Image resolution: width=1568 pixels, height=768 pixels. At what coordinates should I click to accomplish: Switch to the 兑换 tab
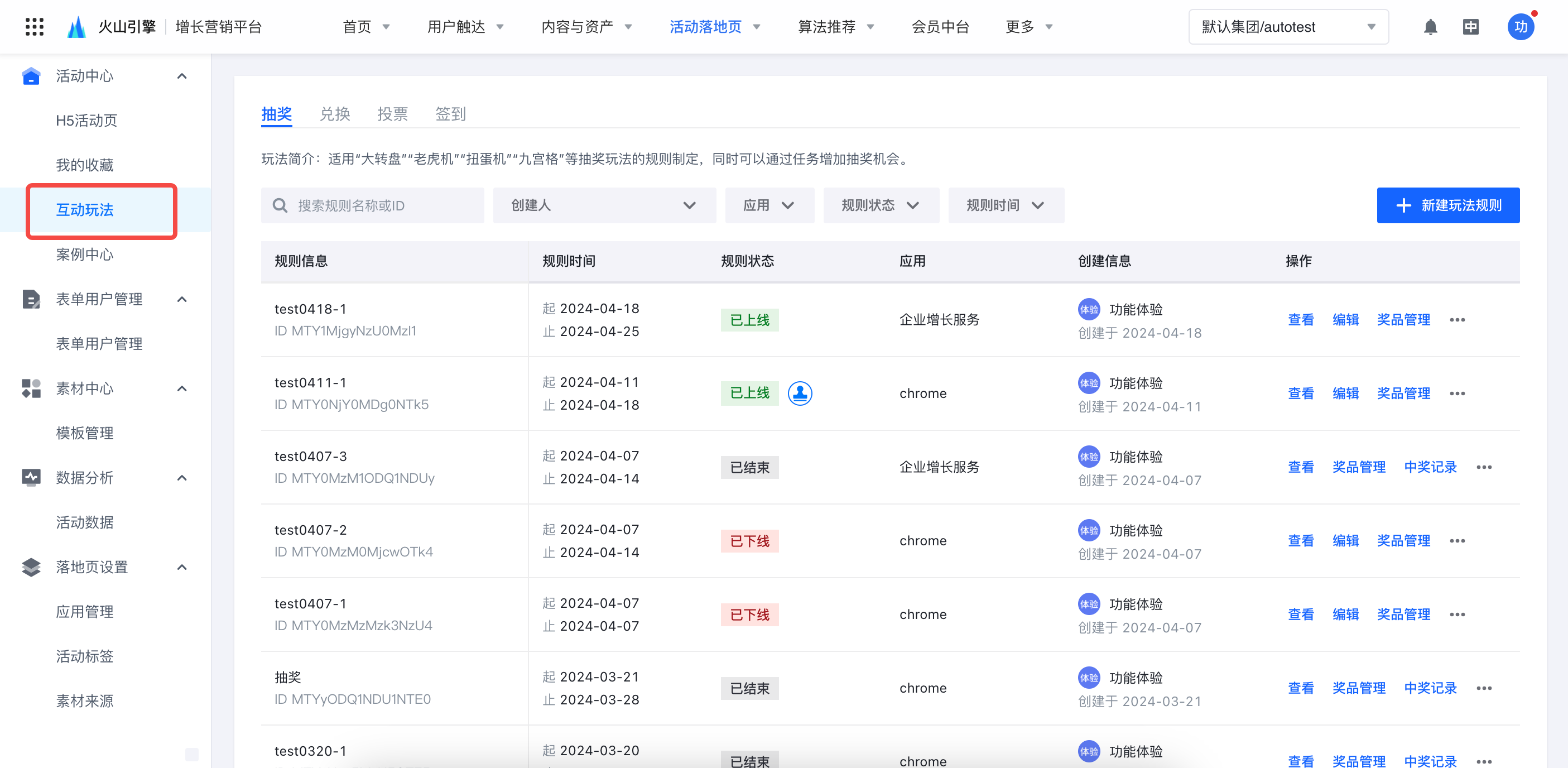tap(334, 114)
